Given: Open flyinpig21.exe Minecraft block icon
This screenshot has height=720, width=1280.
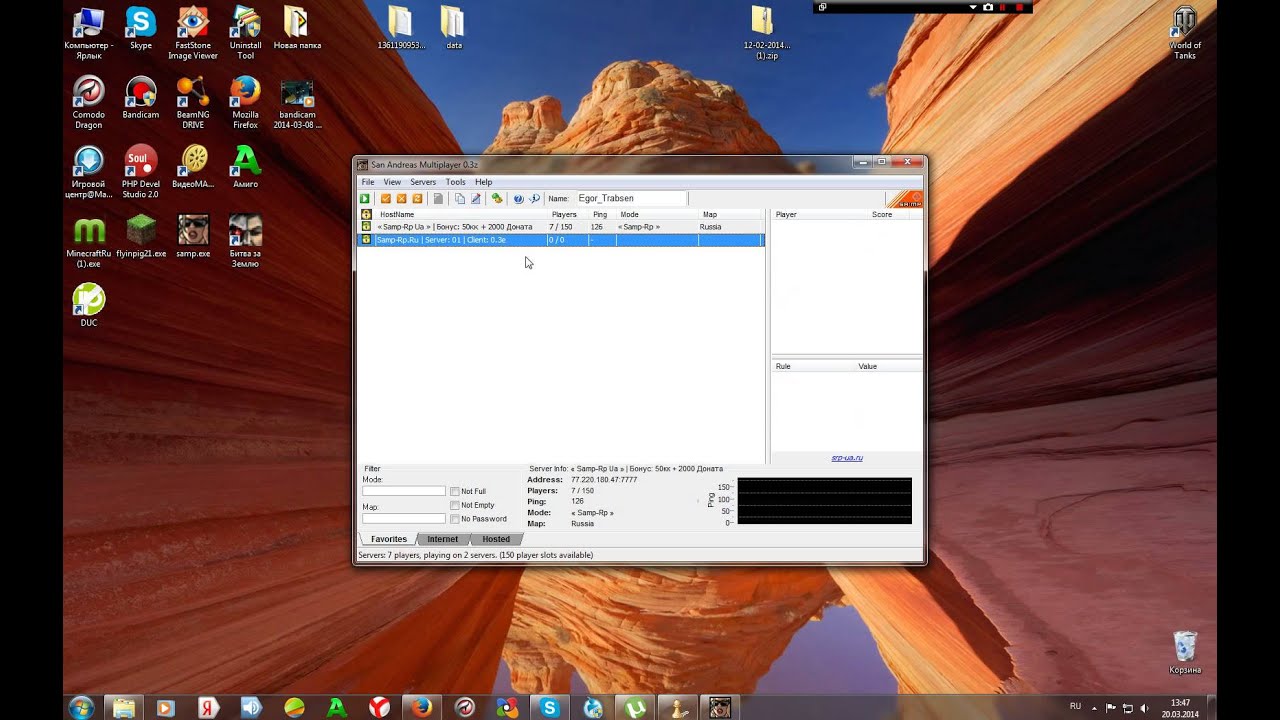Looking at the screenshot, I should pos(141,236).
